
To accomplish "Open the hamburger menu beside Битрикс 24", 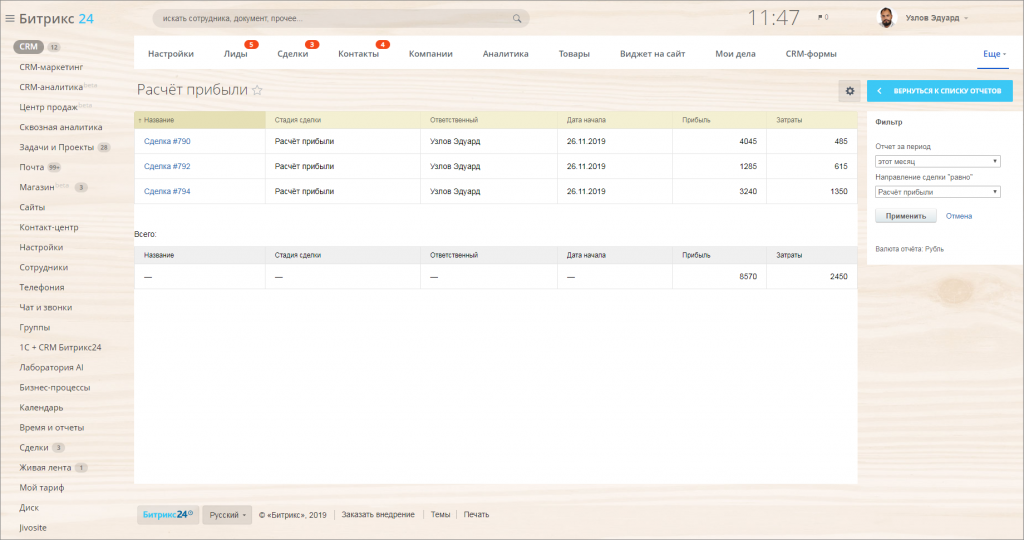I will pos(10,19).
